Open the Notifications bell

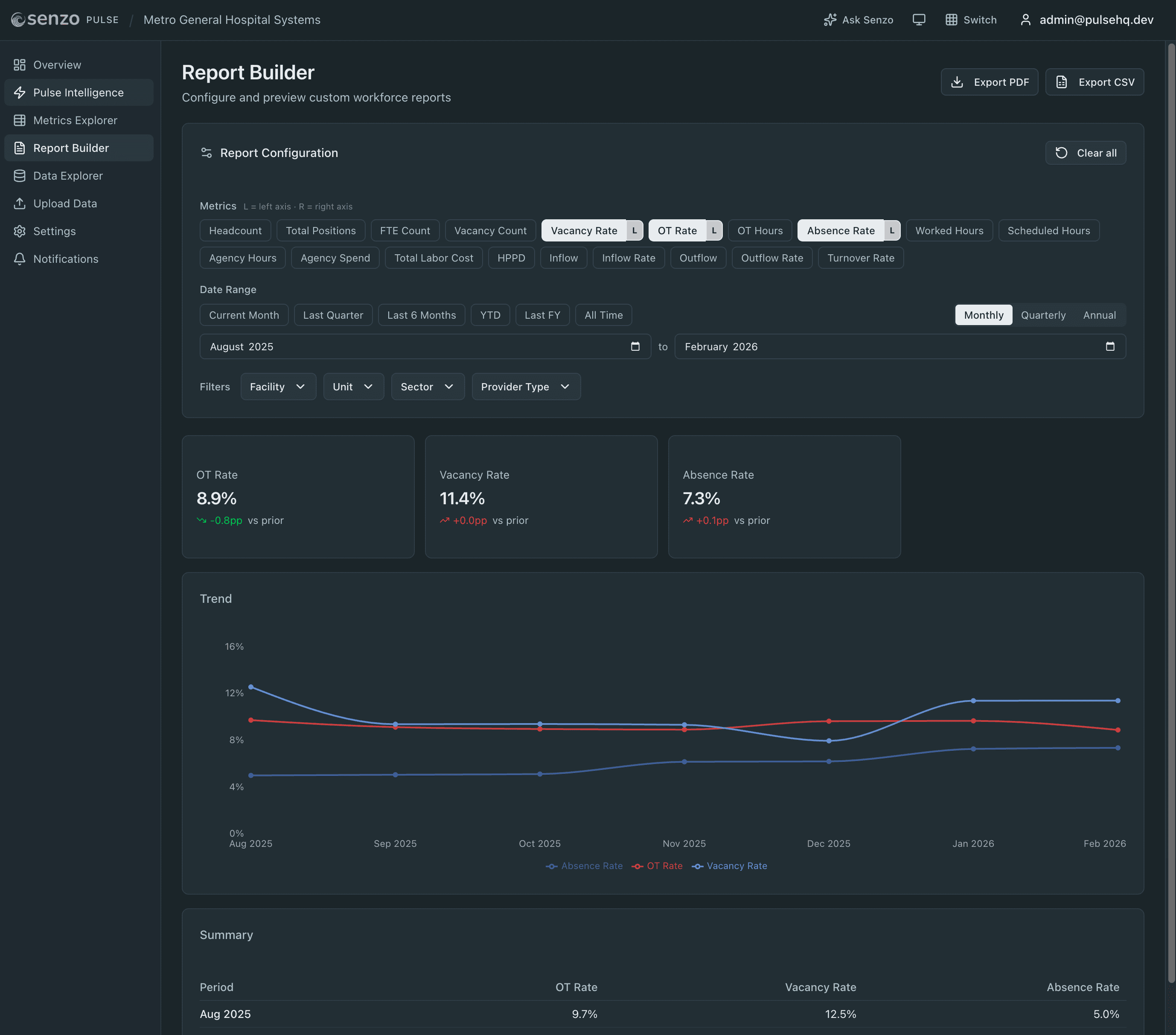66,258
